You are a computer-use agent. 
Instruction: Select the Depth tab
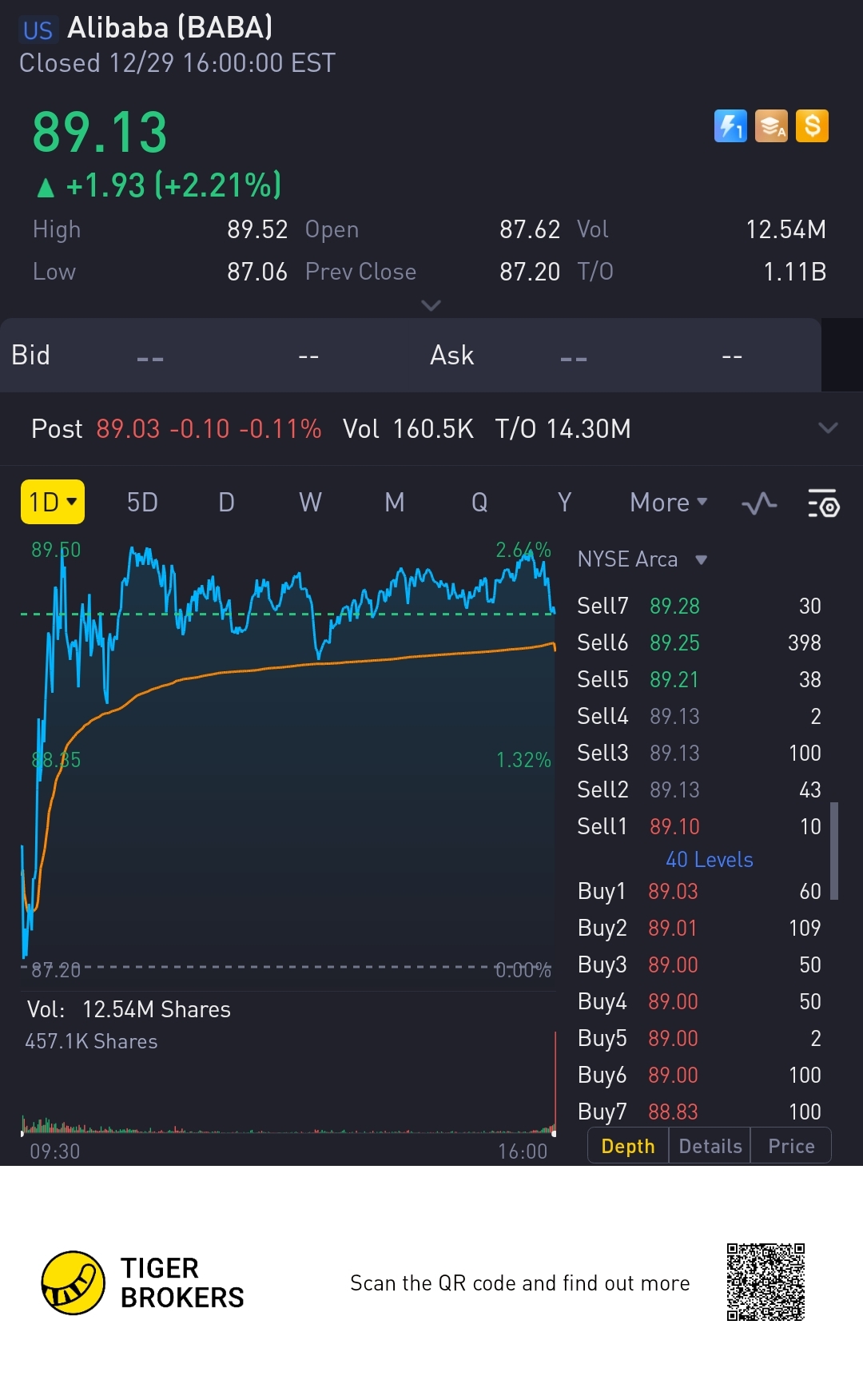pos(628,1146)
